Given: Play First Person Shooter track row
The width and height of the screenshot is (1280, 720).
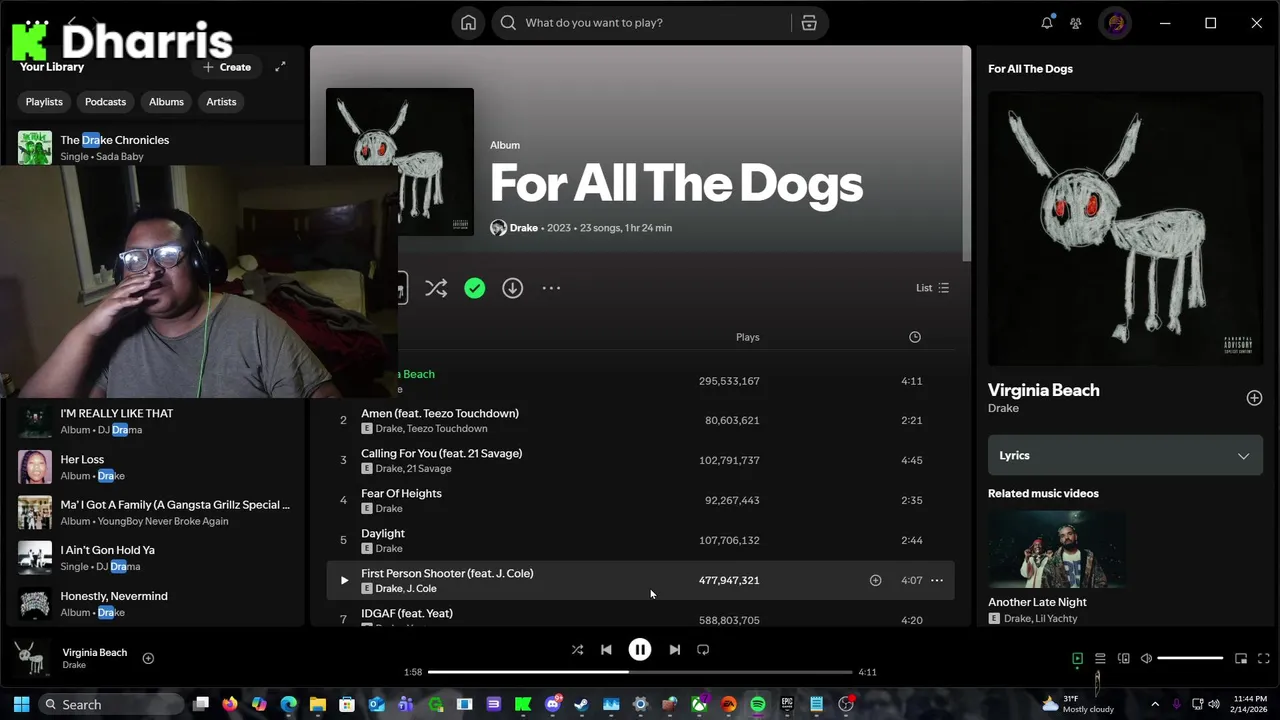Looking at the screenshot, I should point(344,580).
